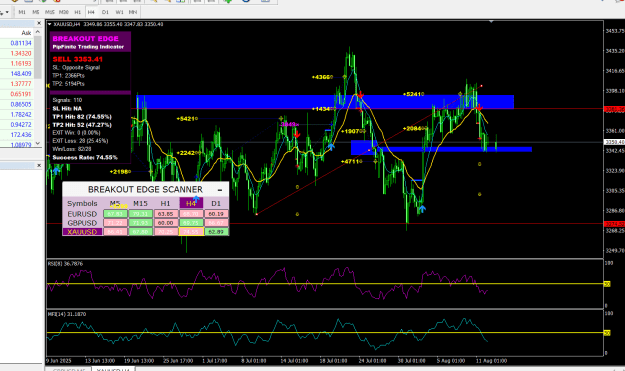This screenshot has width=625, height=371.
Task: Click the Success Rate 74.55% line
Action: pos(85,157)
